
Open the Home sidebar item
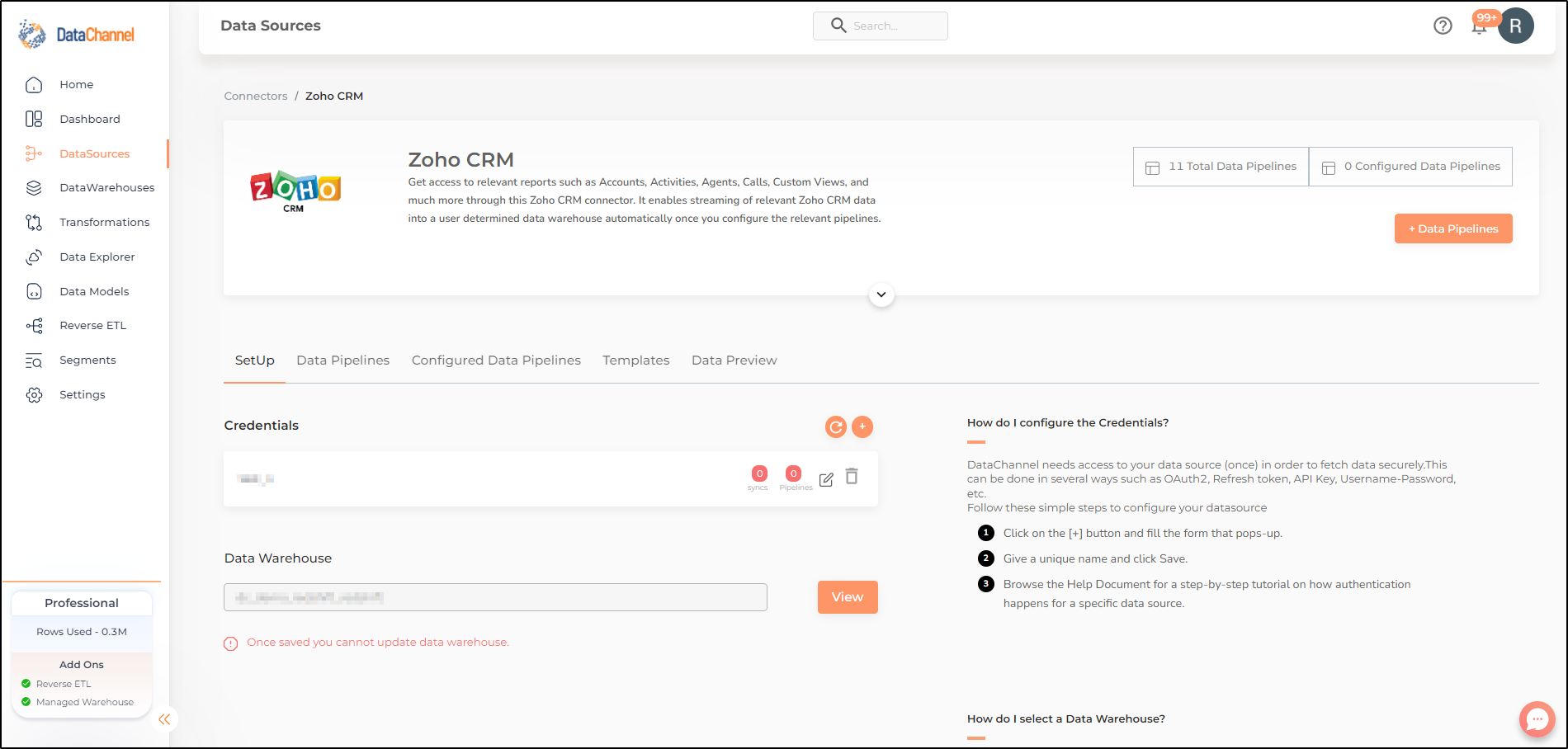coord(76,85)
